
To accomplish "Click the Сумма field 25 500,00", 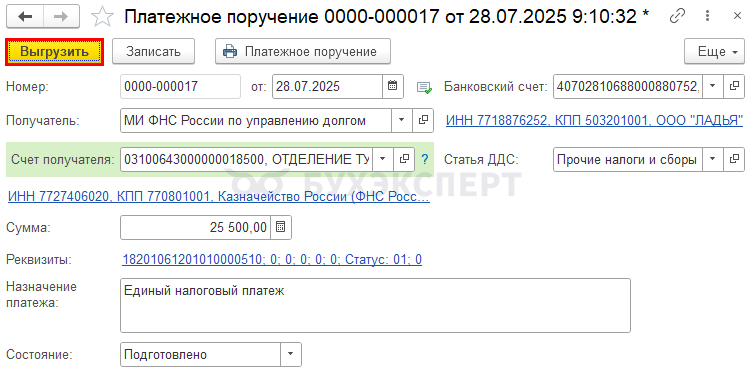I will (196, 227).
